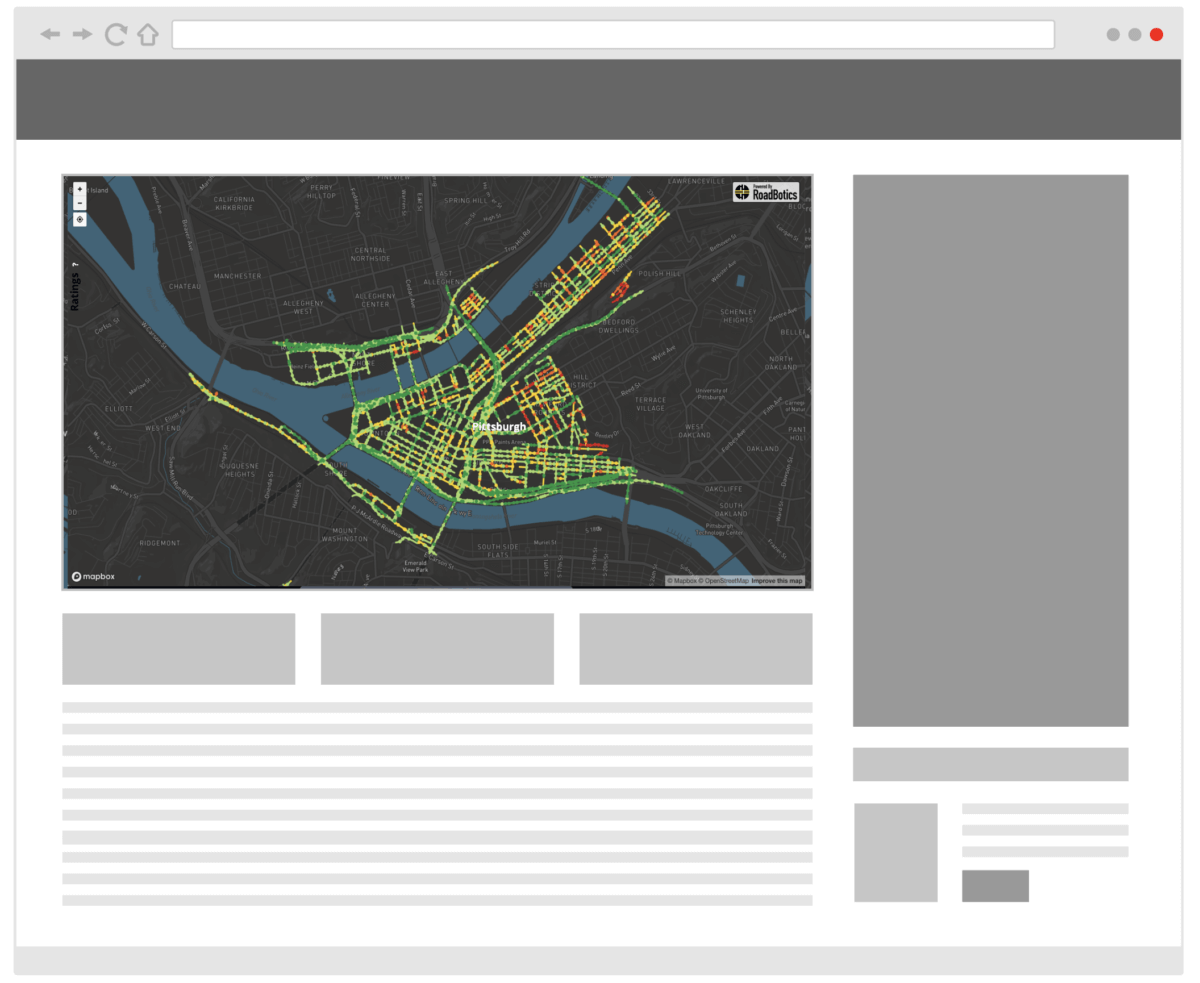Image resolution: width=1200 pixels, height=983 pixels.
Task: Click the Pittsburgh city label on map
Action: (x=498, y=427)
